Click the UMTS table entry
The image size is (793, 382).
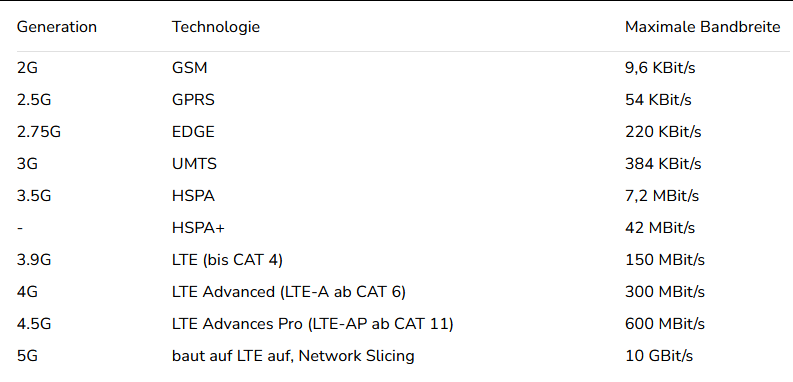194,164
